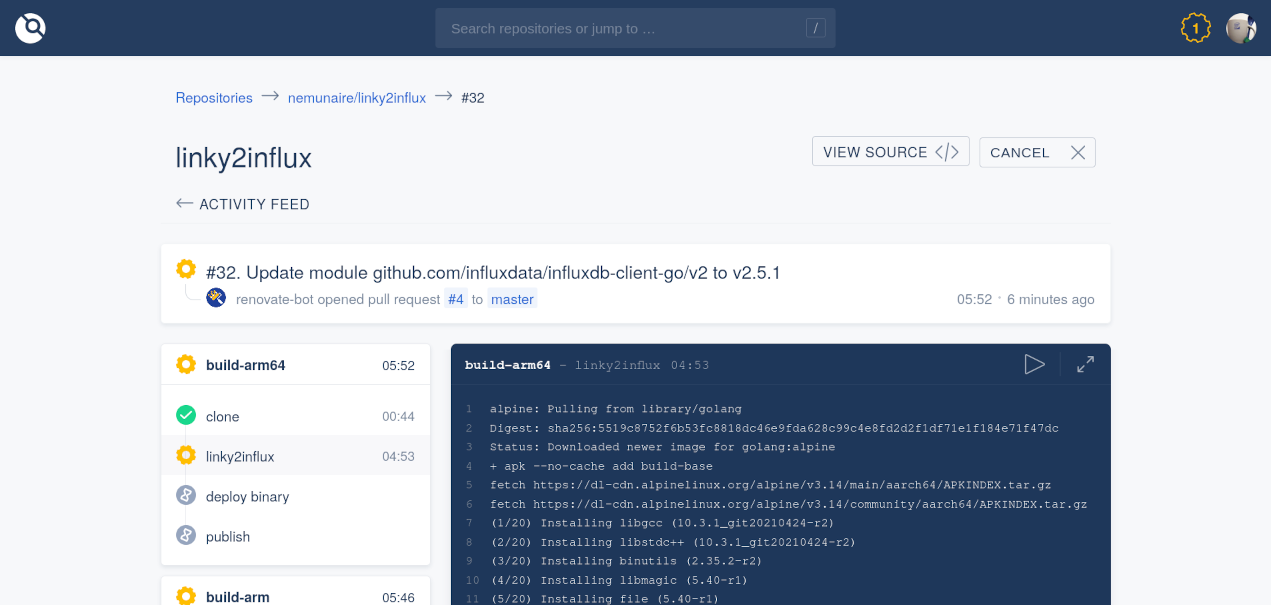This screenshot has width=1271, height=605.
Task: Cancel the running build
Action: click(x=1037, y=152)
